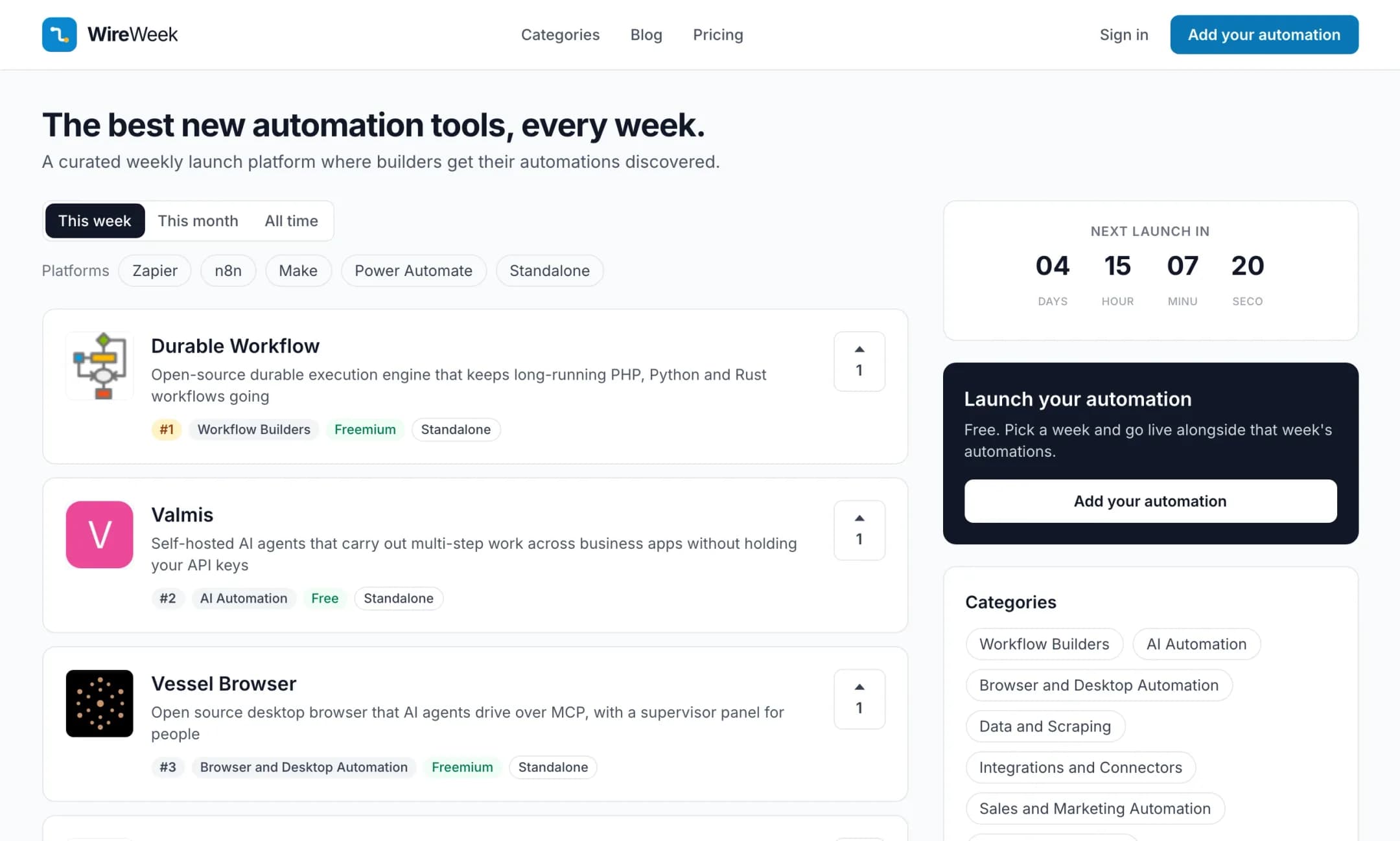
Task: Open the pink Valmis V logo
Action: pyautogui.click(x=99, y=535)
